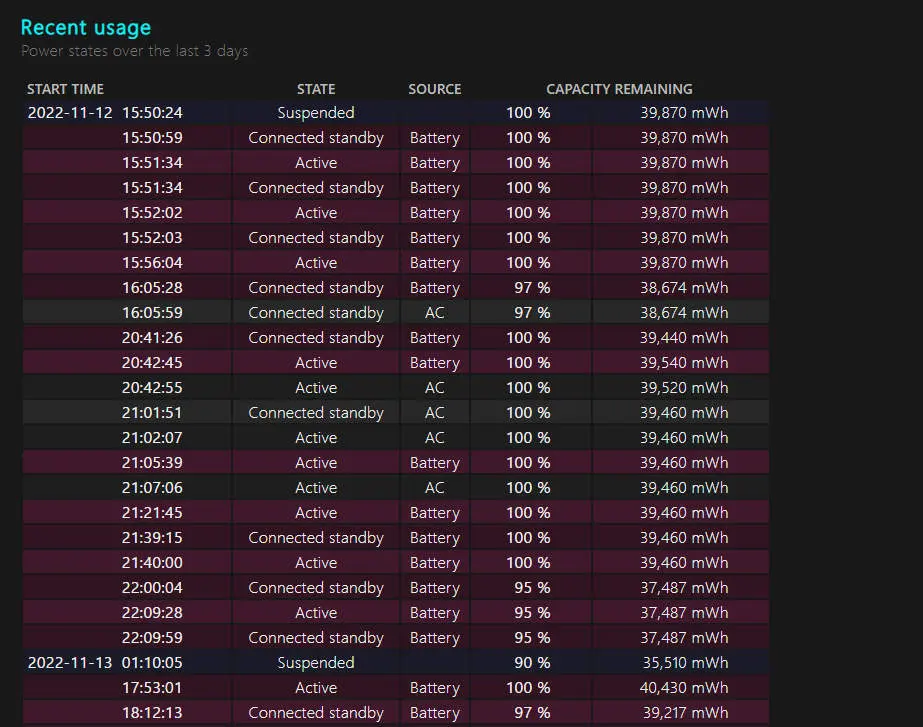Click the 40,430 mWh capacity value

pos(684,688)
